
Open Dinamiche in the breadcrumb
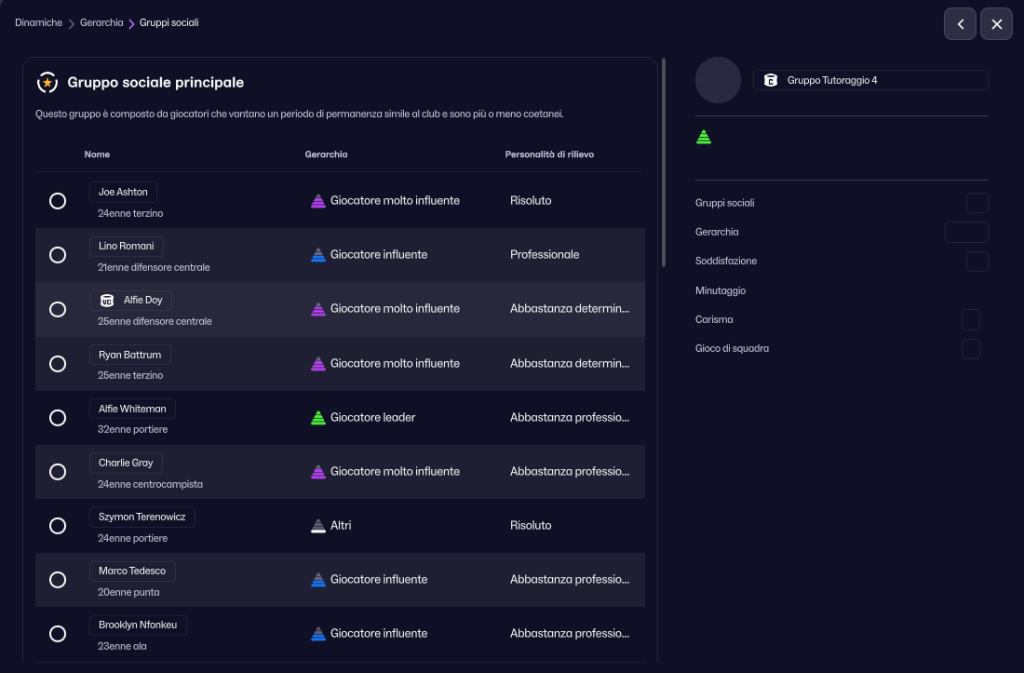pyautogui.click(x=38, y=23)
